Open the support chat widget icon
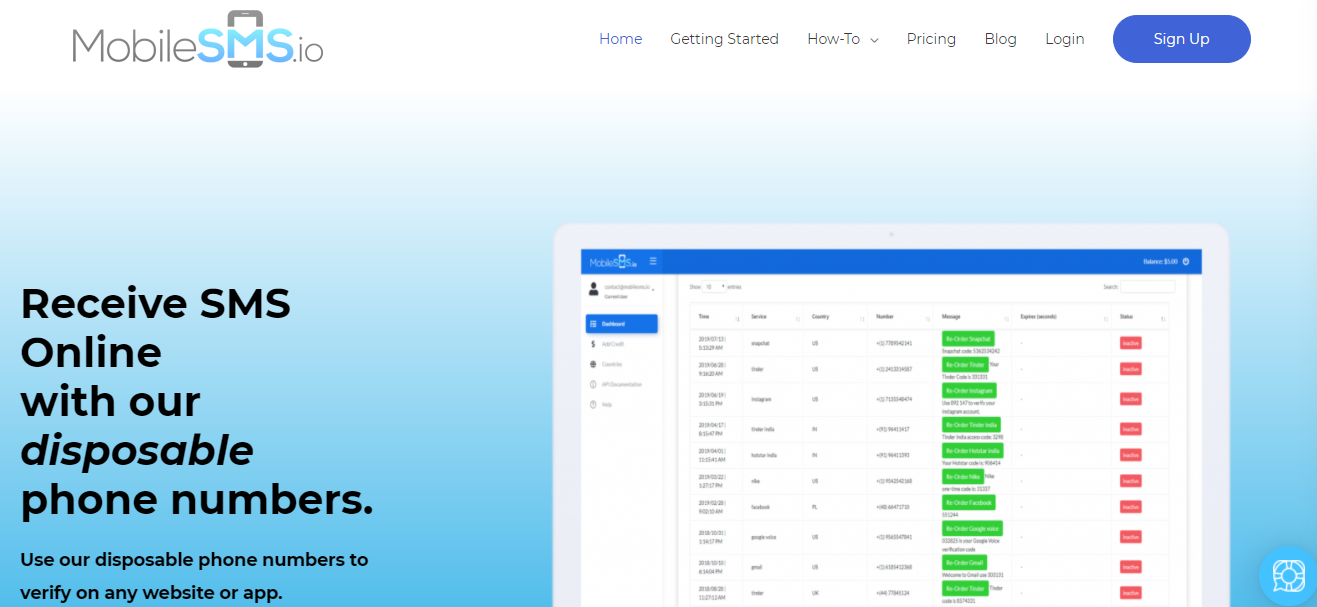The image size is (1317, 607). (x=1288, y=576)
